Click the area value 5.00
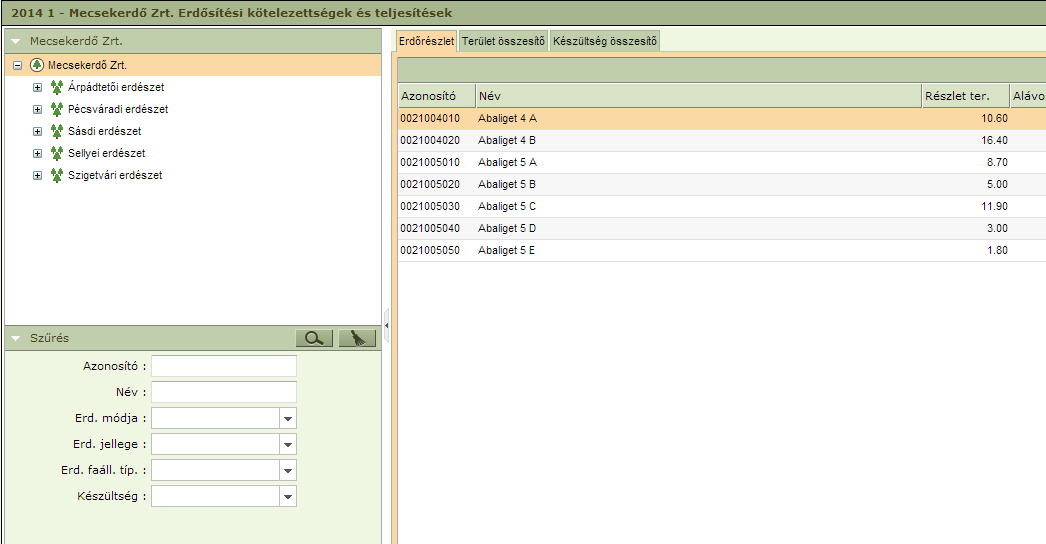Image resolution: width=1046 pixels, height=544 pixels. click(x=997, y=184)
